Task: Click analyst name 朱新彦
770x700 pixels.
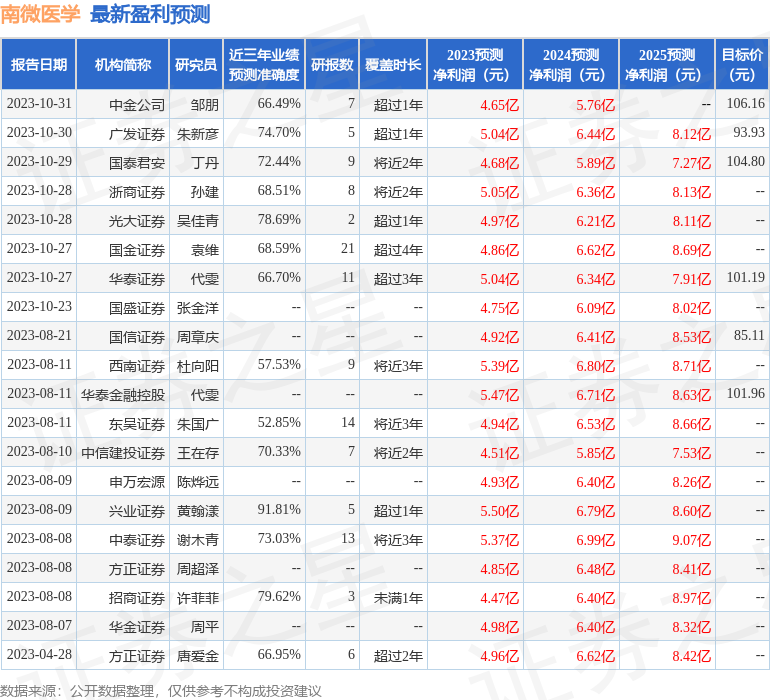Action: coord(198,134)
